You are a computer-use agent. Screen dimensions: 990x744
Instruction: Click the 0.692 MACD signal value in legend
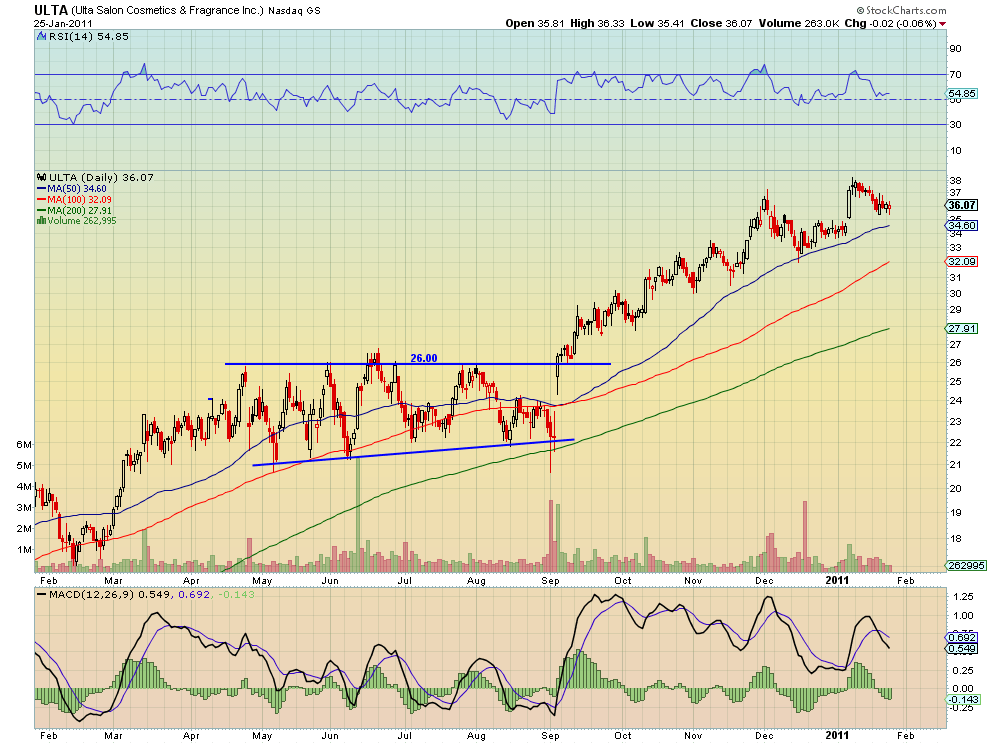coord(194,594)
